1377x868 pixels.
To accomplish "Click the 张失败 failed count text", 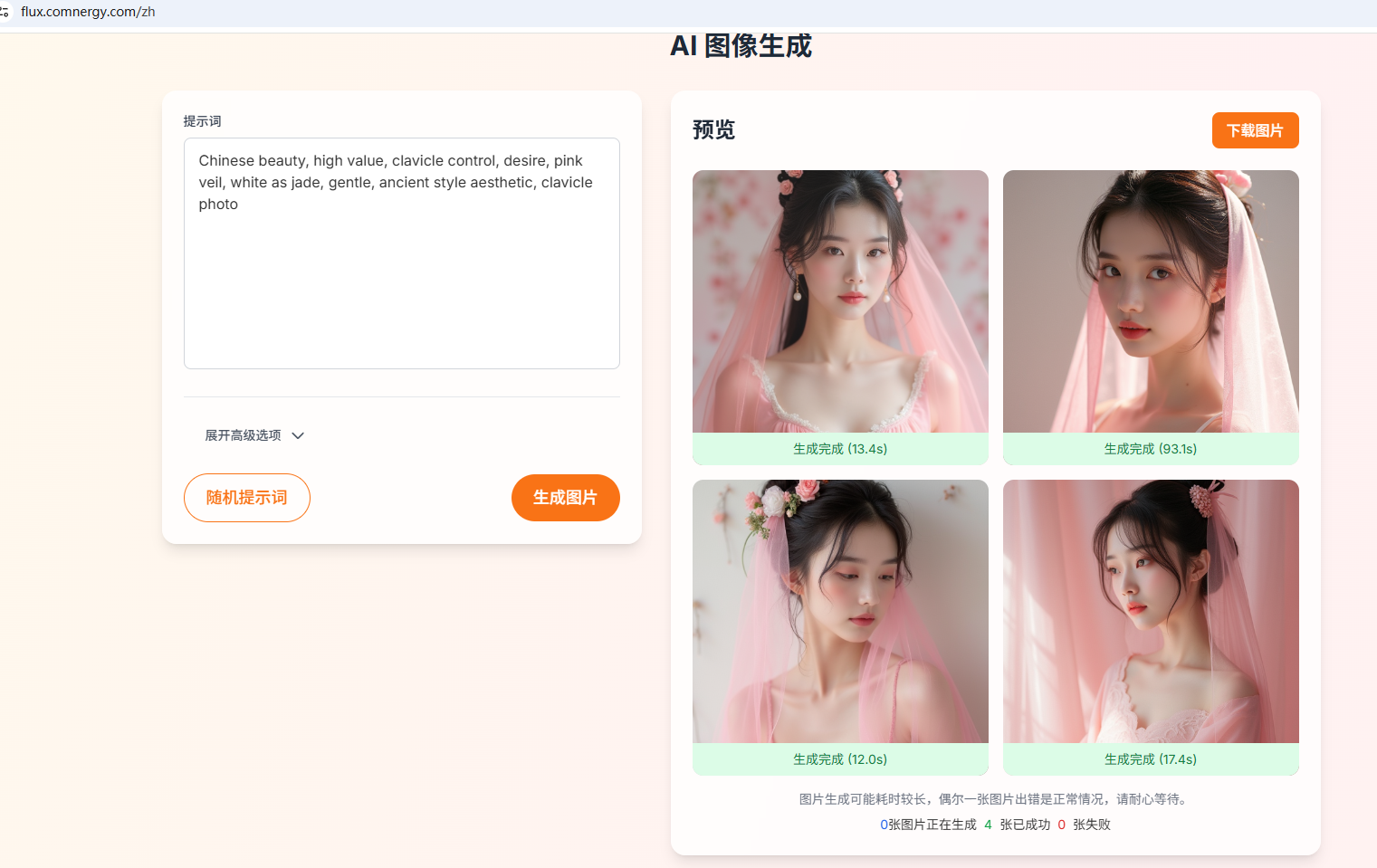I will [x=1091, y=825].
